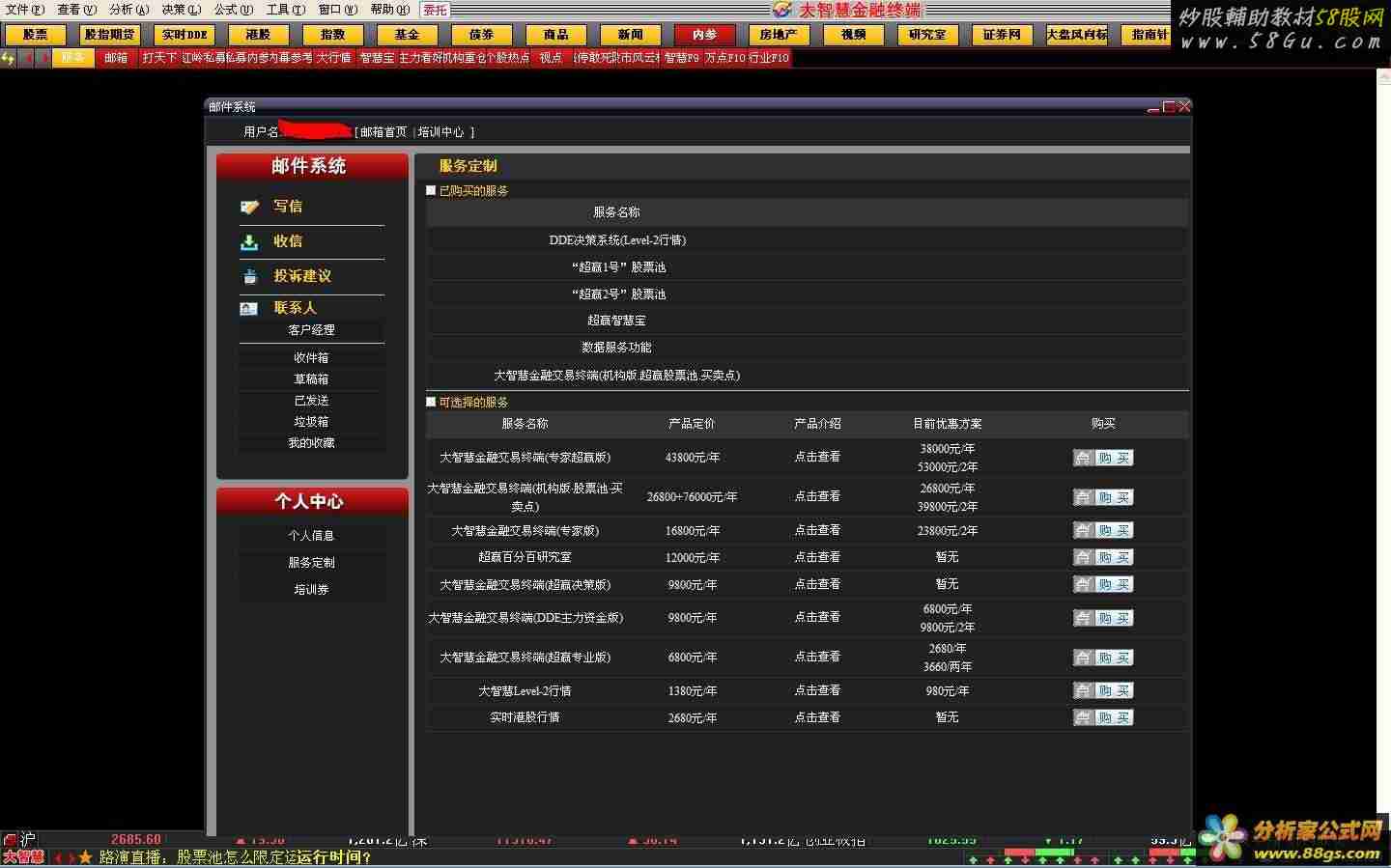Click 购买 in the 26800+76000元/年 机构版 row
The width and height of the screenshot is (1391, 868).
[1103, 497]
